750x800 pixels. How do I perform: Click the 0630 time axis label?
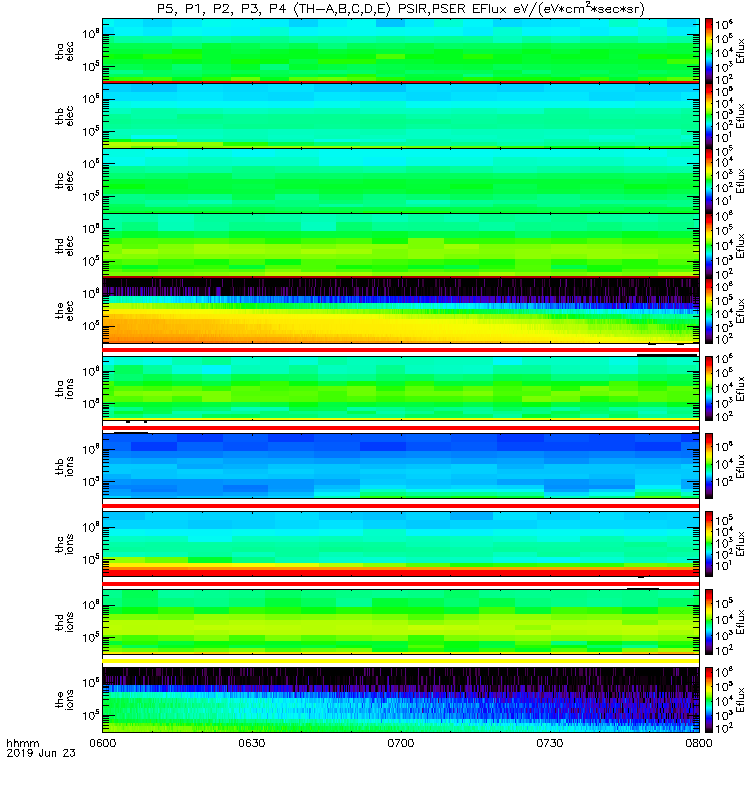point(252,743)
